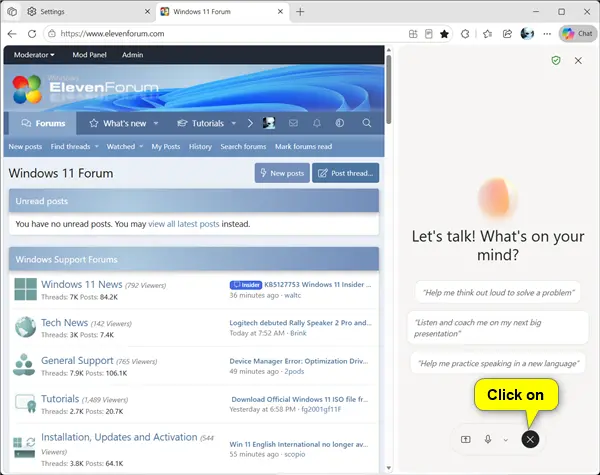Open the browser profile avatar

coord(527,34)
